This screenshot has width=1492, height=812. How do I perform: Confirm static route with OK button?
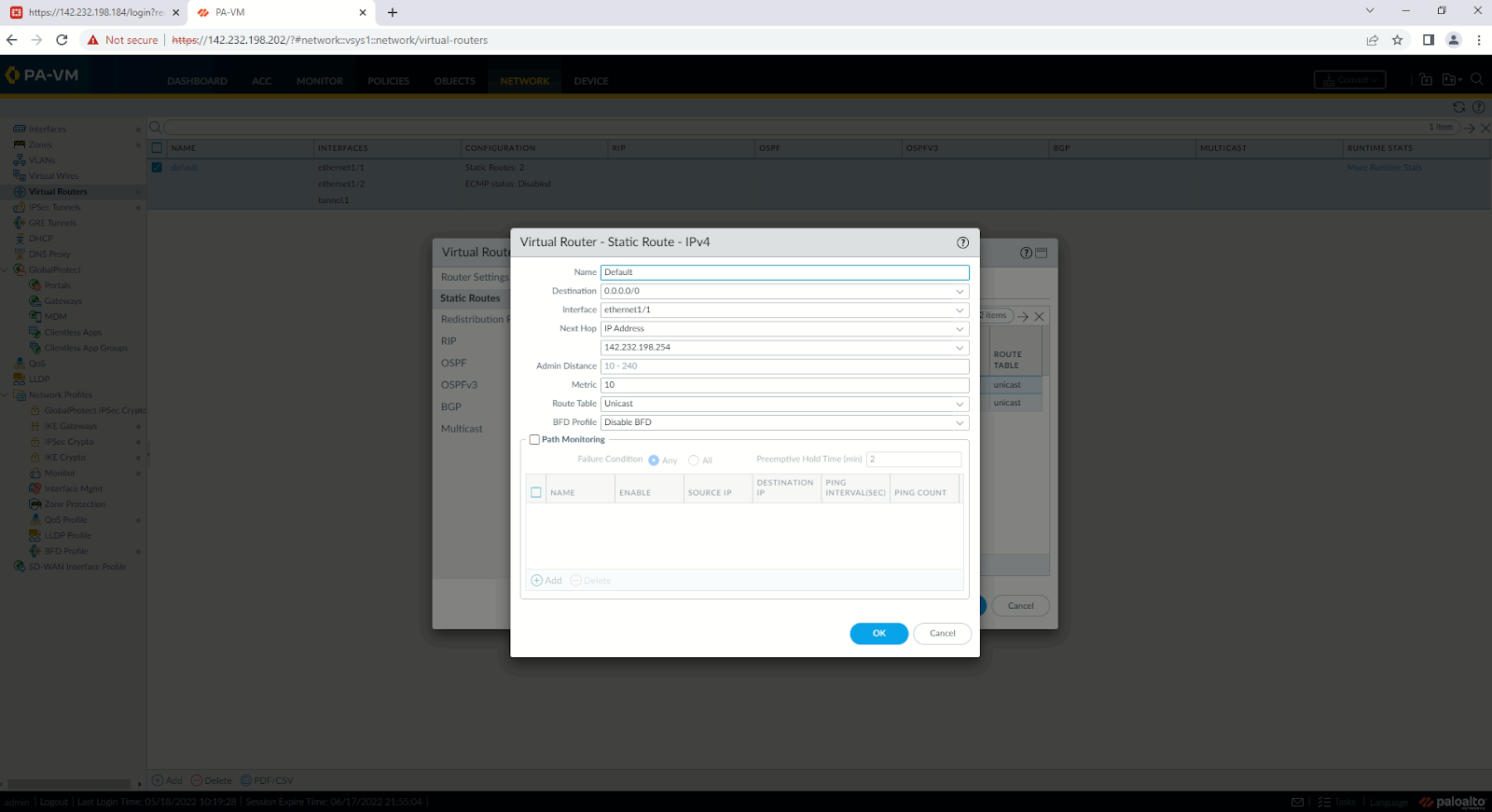(x=878, y=634)
